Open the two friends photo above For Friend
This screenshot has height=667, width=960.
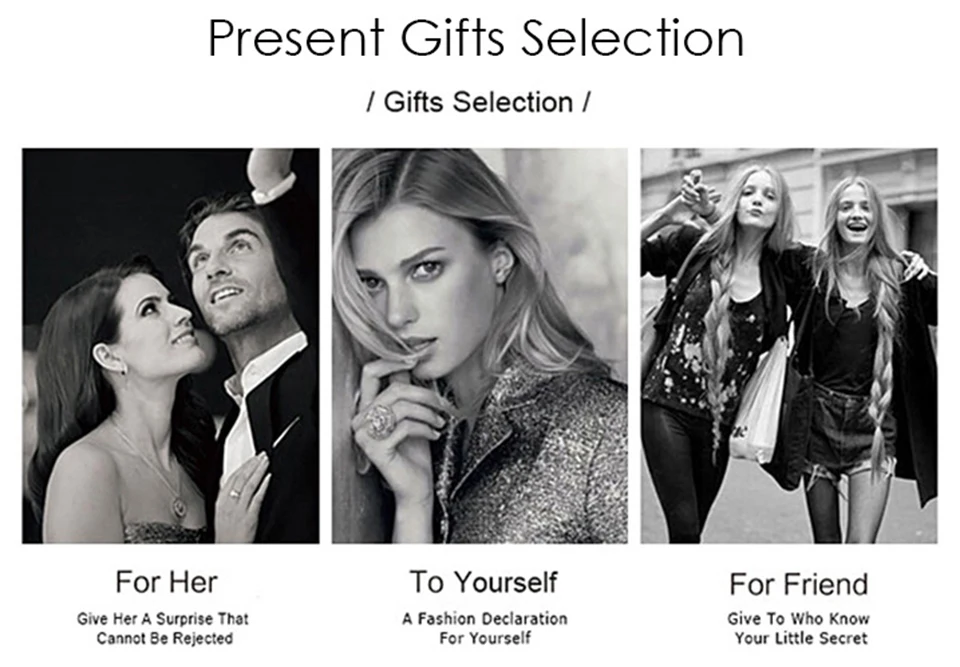point(789,346)
